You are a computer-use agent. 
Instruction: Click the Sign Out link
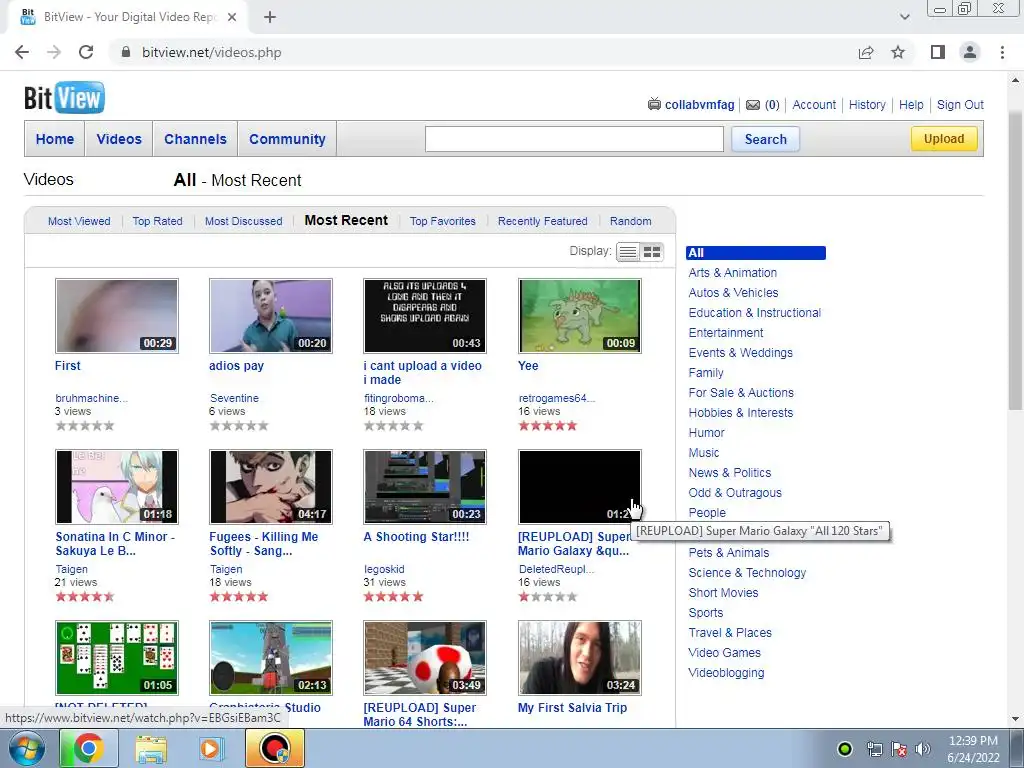(x=960, y=104)
